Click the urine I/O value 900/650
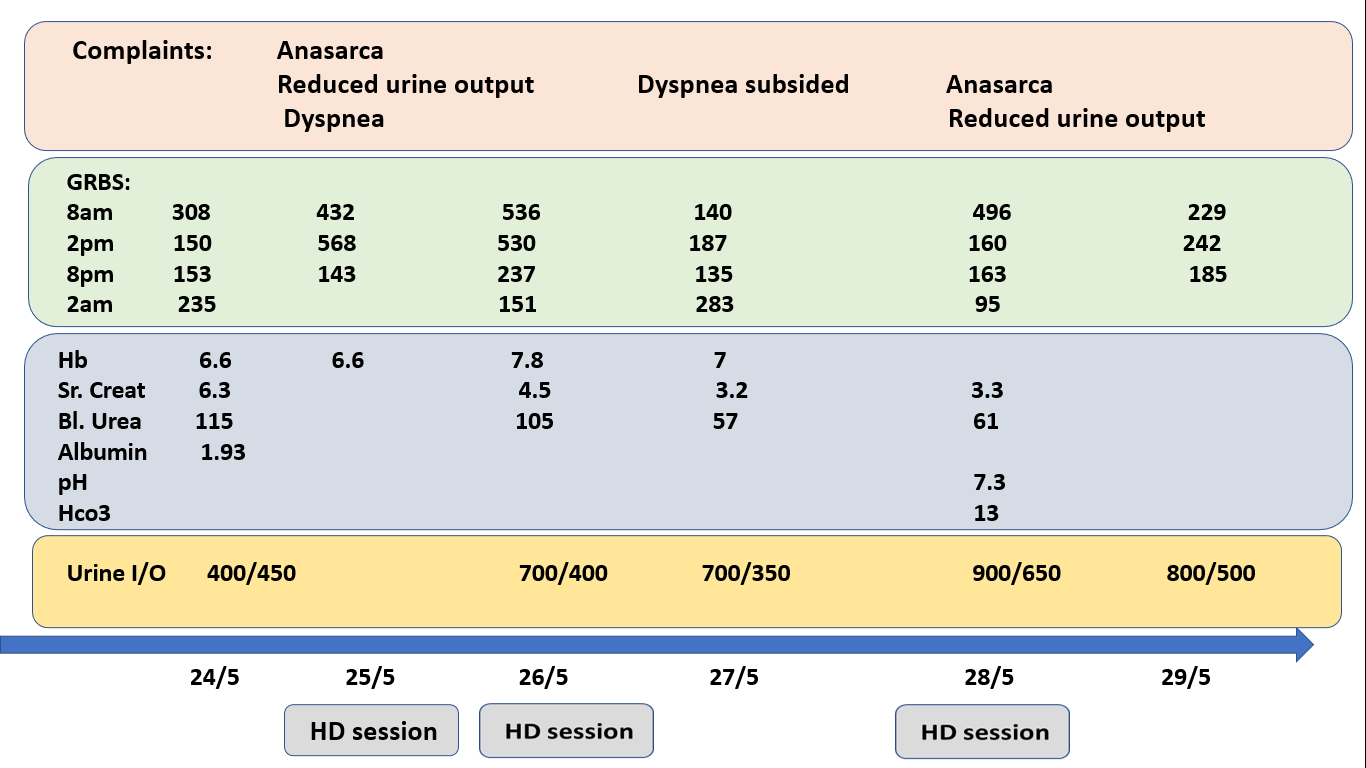The width and height of the screenshot is (1366, 768). tap(1016, 574)
